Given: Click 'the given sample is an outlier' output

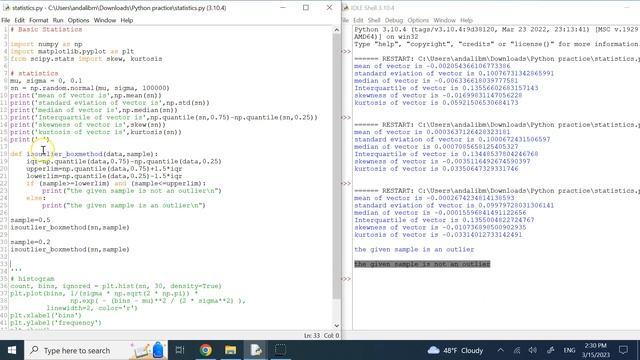Looking at the screenshot, I should (414, 249).
